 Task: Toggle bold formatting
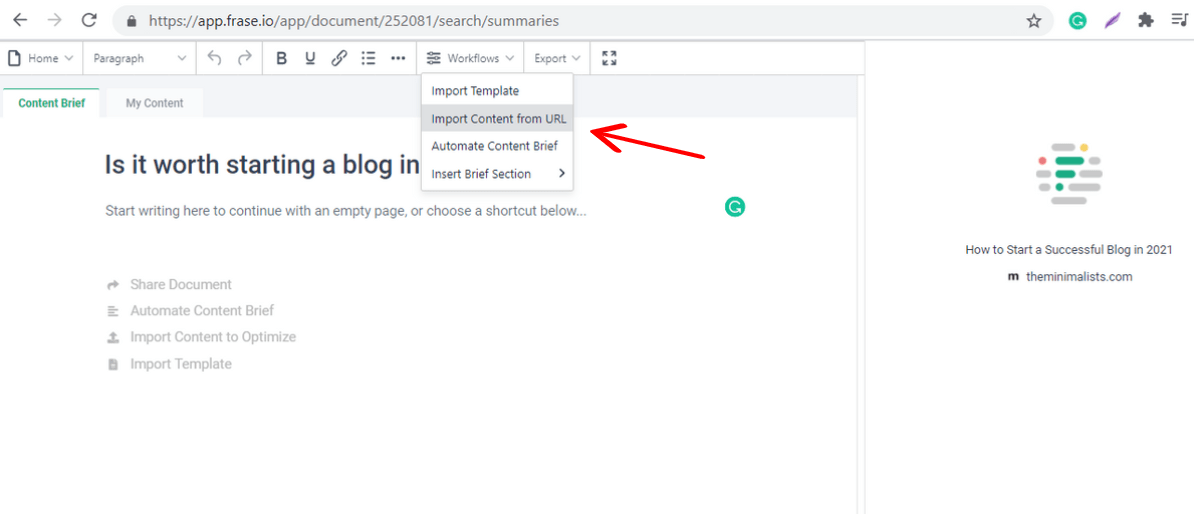coord(281,58)
